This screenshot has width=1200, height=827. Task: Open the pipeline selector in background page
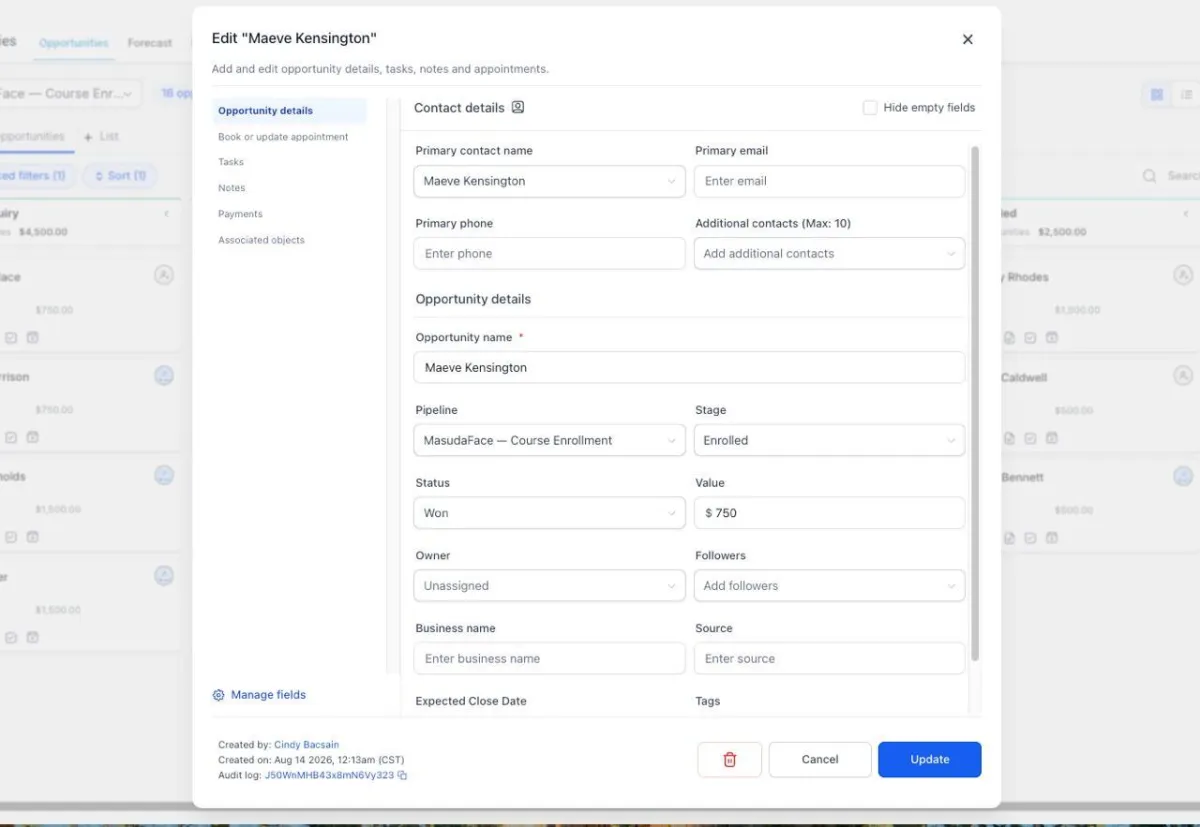70,93
